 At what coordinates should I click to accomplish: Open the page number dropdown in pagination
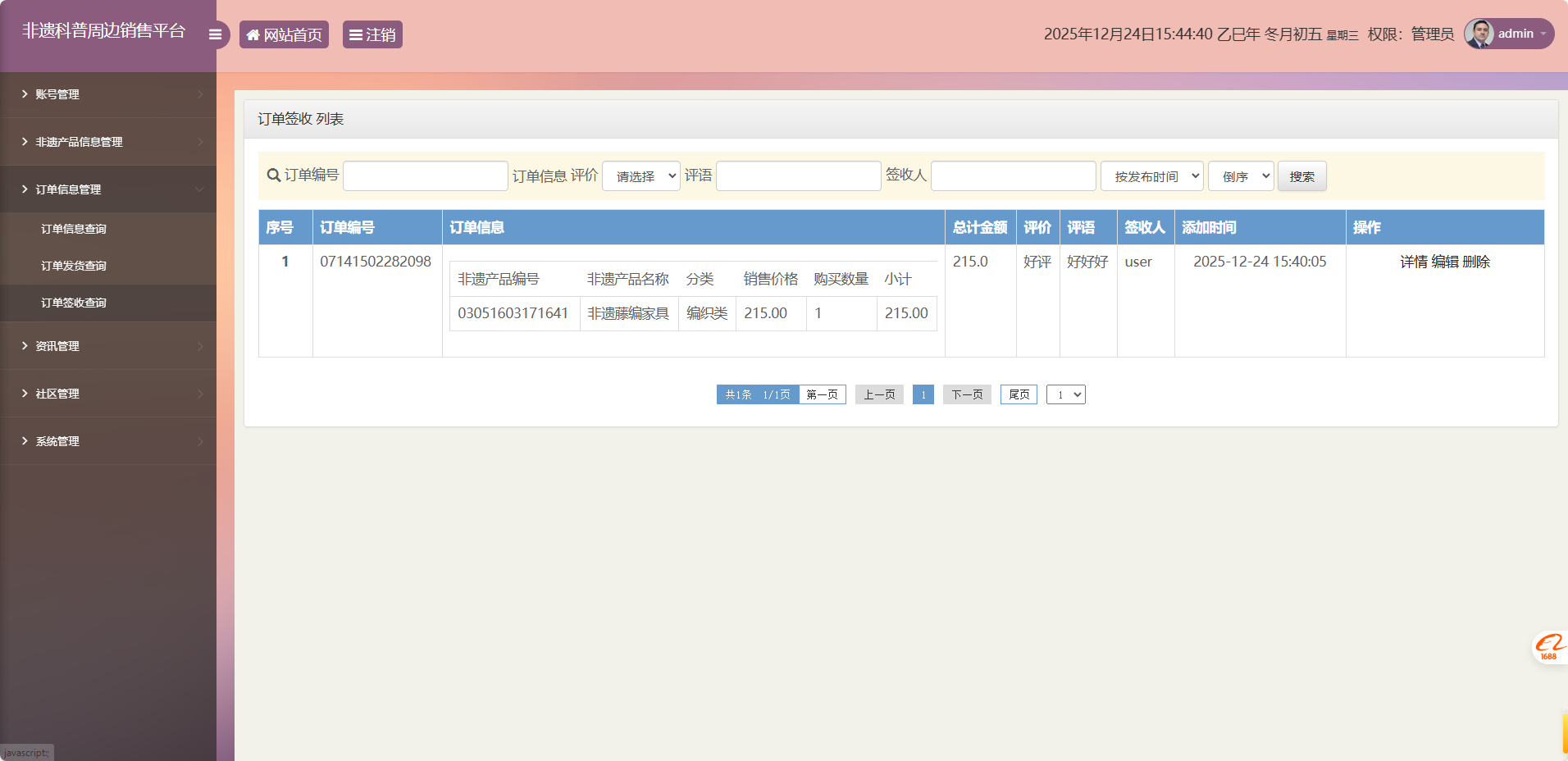pos(1065,394)
